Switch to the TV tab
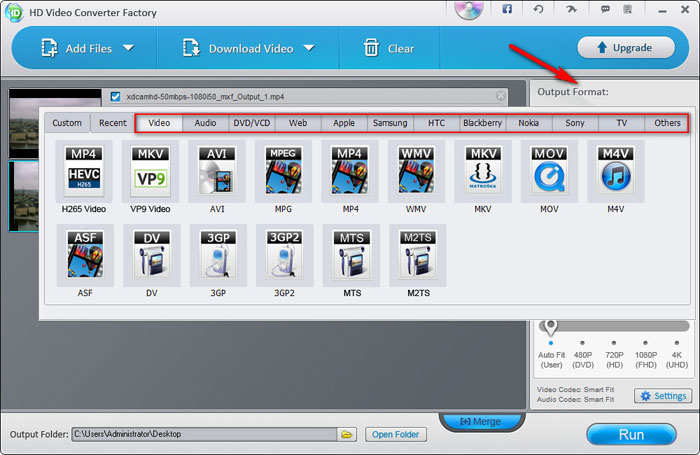 (621, 123)
